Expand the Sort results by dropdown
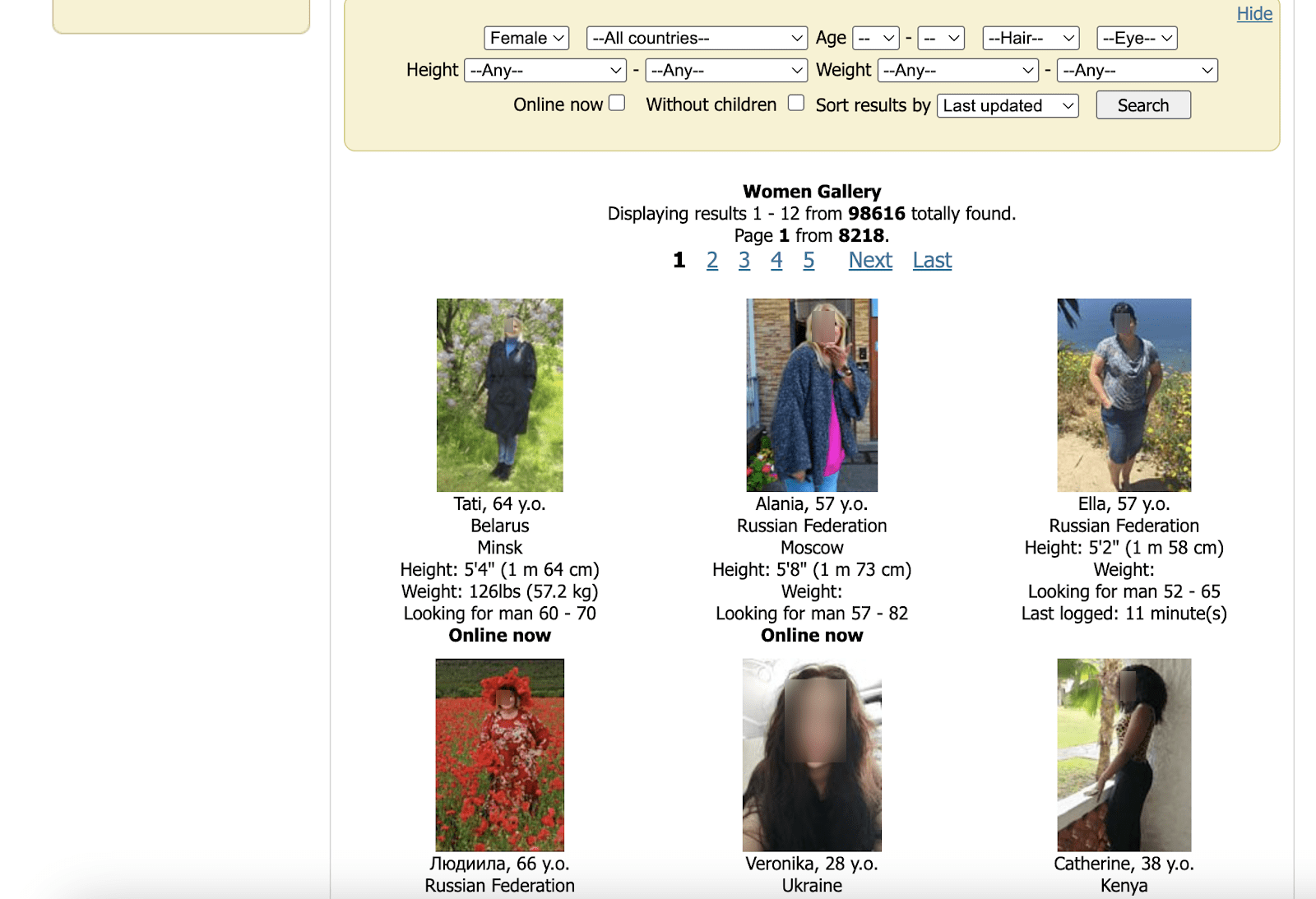Viewport: 1316px width, 899px height. coord(1008,105)
